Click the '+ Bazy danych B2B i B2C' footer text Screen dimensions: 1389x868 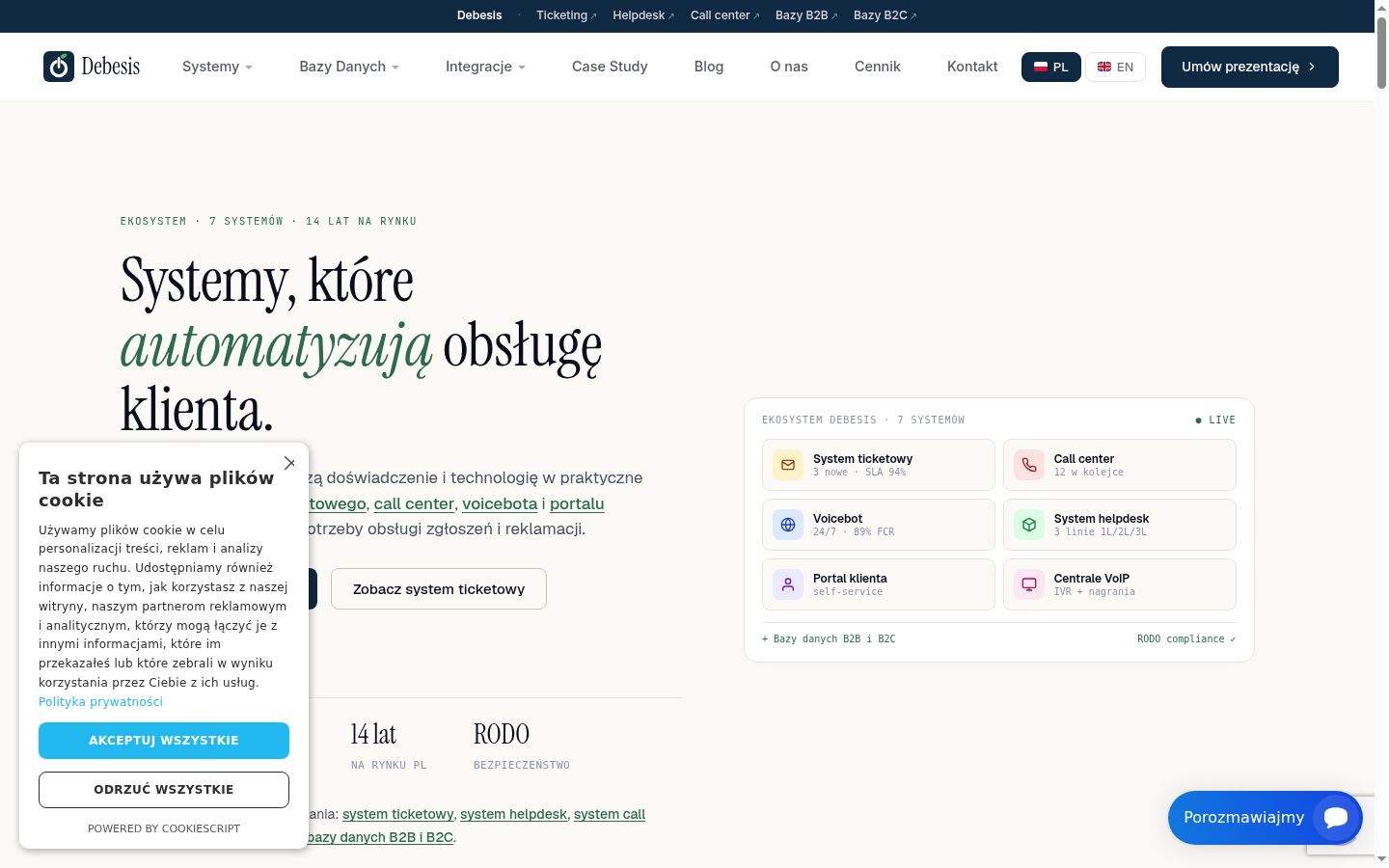click(x=829, y=639)
